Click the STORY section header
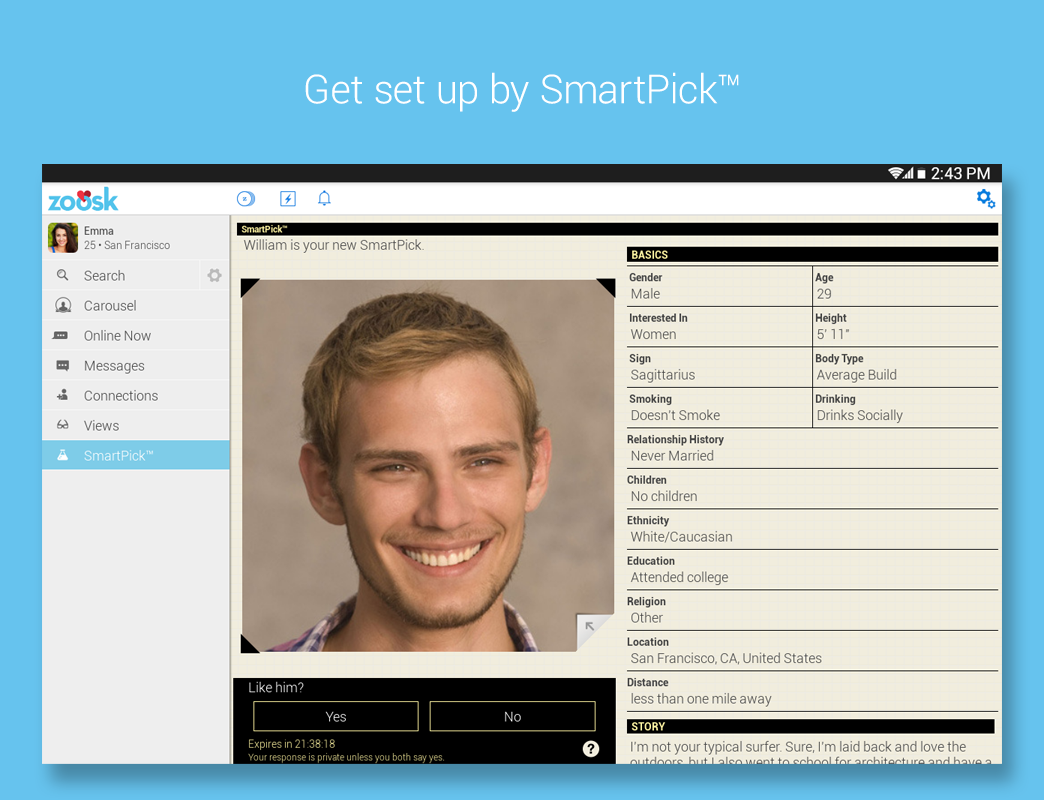The width and height of the screenshot is (1044, 800). tap(811, 726)
